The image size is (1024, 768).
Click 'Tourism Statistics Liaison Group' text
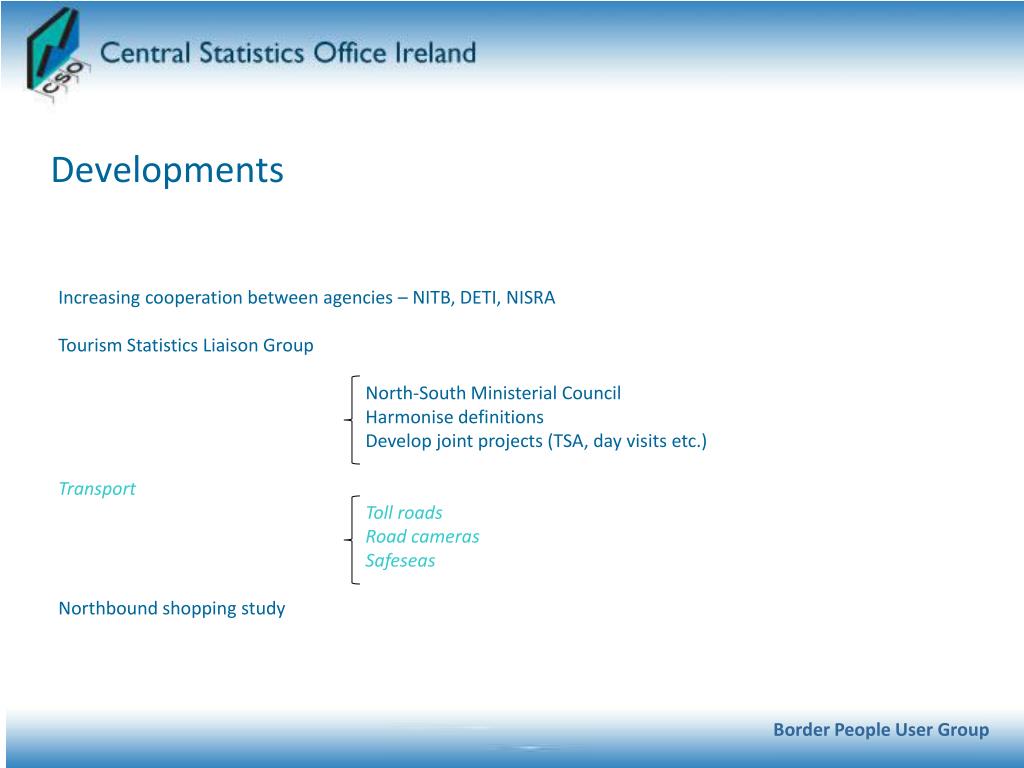click(185, 345)
